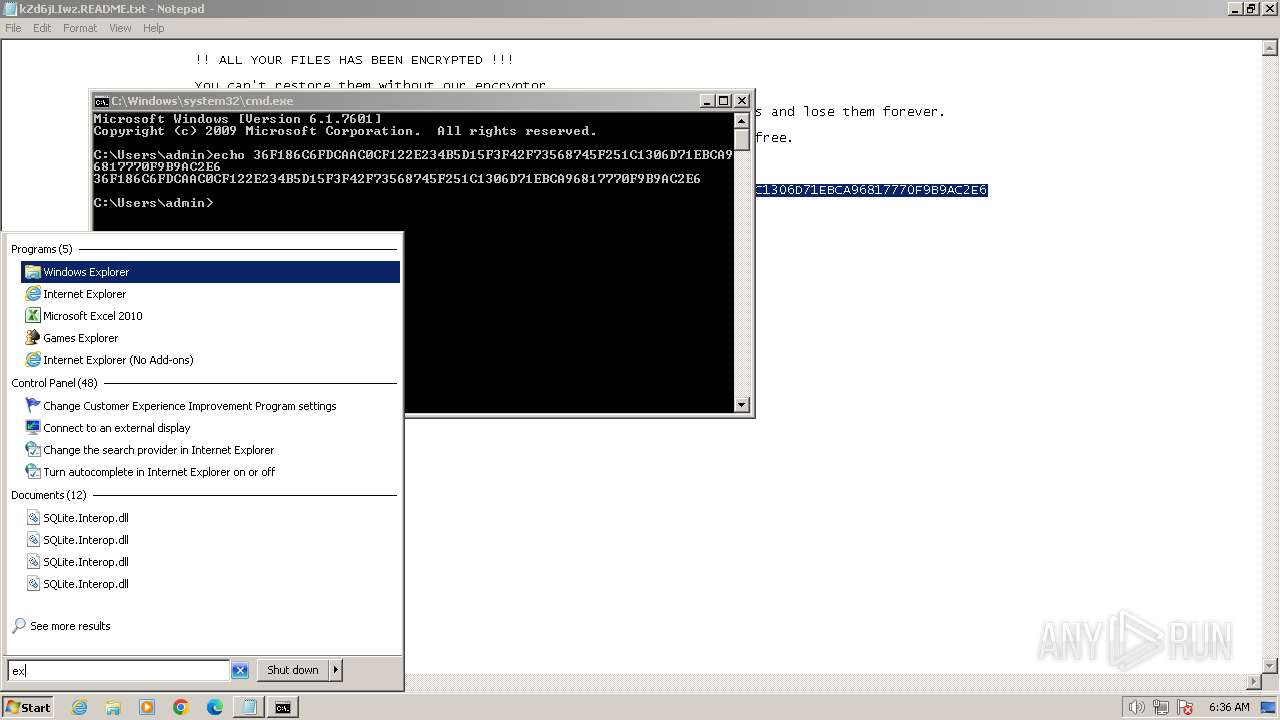Launch Google Chrome from the taskbar

pos(181,707)
